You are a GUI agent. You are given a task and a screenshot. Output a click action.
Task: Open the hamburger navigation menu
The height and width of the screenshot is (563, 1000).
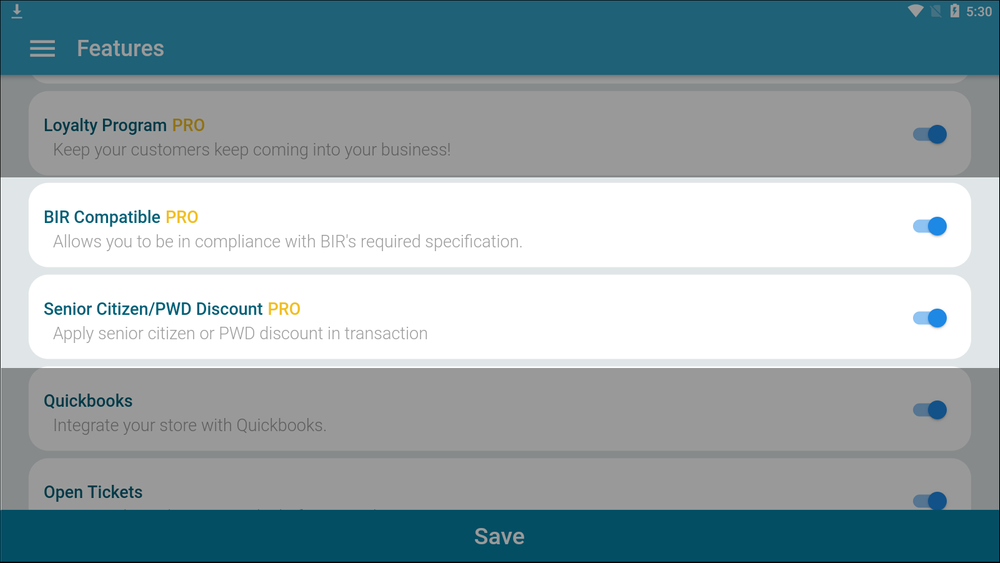click(42, 49)
